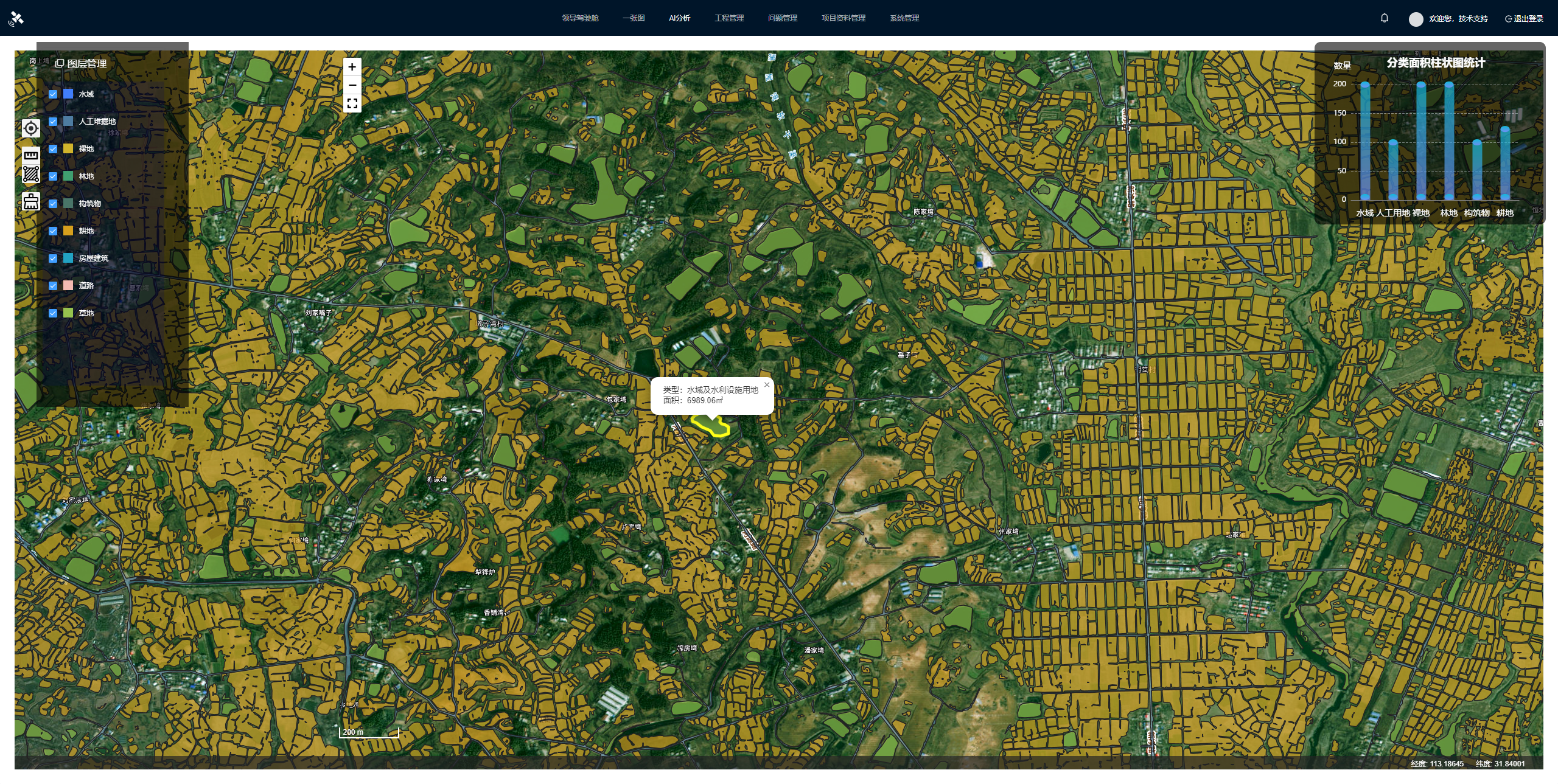Uncheck the 水域 layer checkbox

53,94
